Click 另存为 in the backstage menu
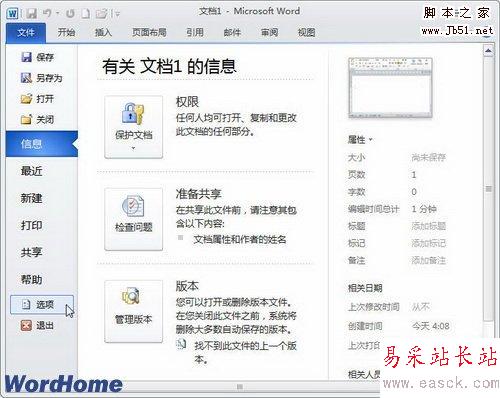500x398 pixels. [42, 78]
